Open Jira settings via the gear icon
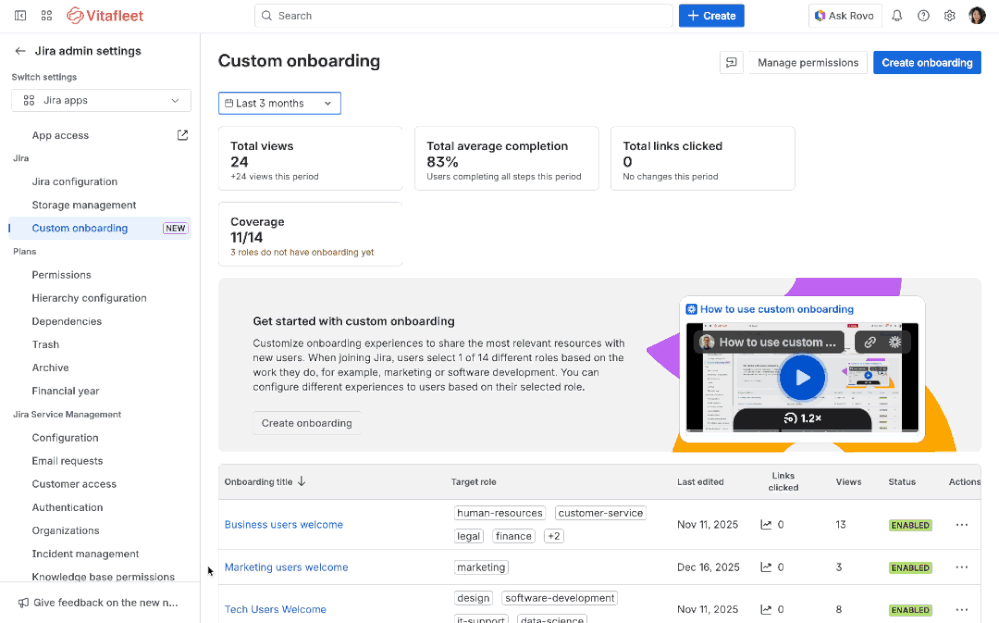This screenshot has width=999, height=623. 949,15
